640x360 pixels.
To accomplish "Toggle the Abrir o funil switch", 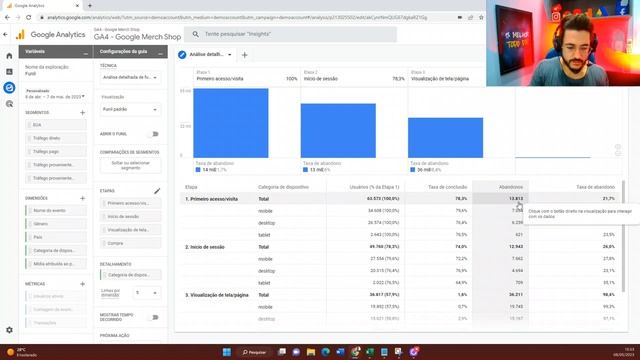I will pyautogui.click(x=153, y=134).
